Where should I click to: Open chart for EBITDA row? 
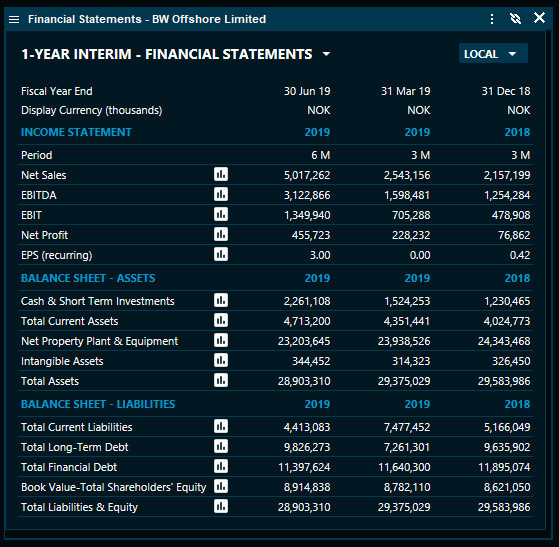click(x=221, y=194)
